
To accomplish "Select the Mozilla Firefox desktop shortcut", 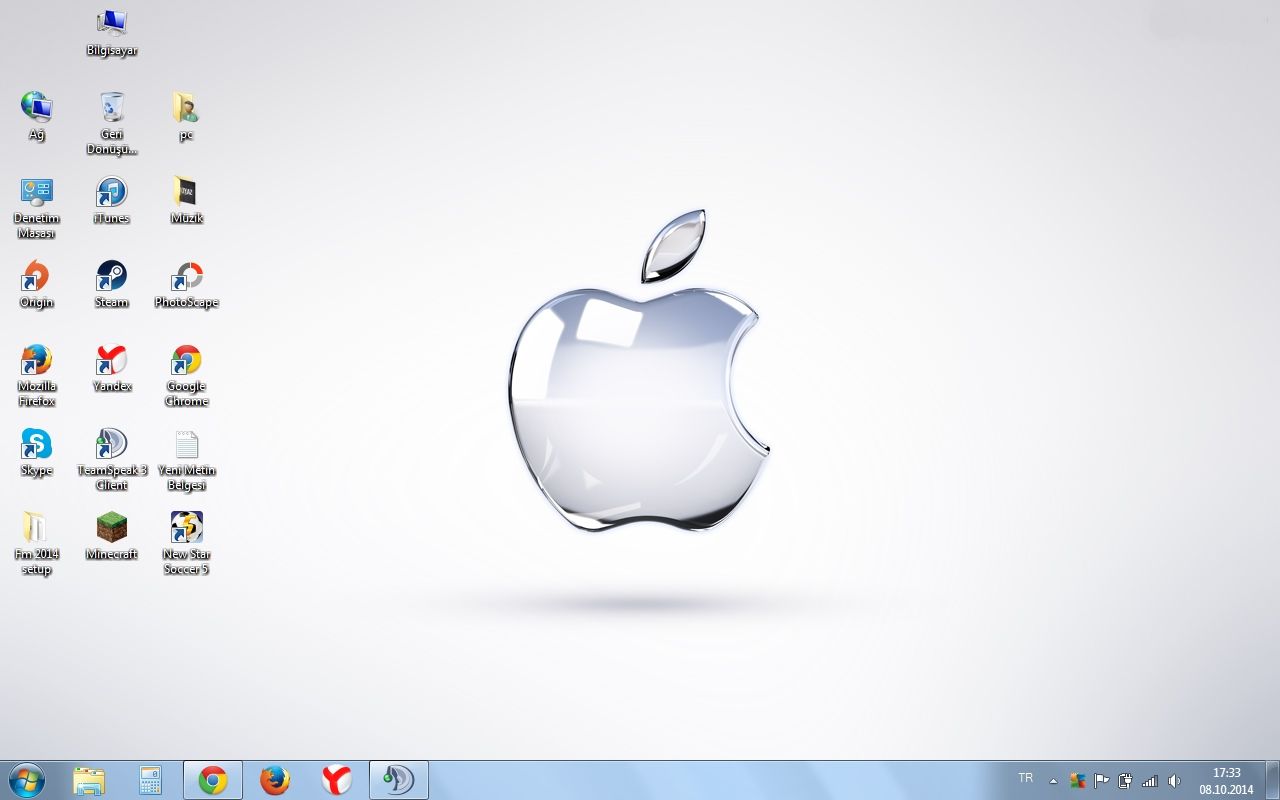I will (x=37, y=376).
